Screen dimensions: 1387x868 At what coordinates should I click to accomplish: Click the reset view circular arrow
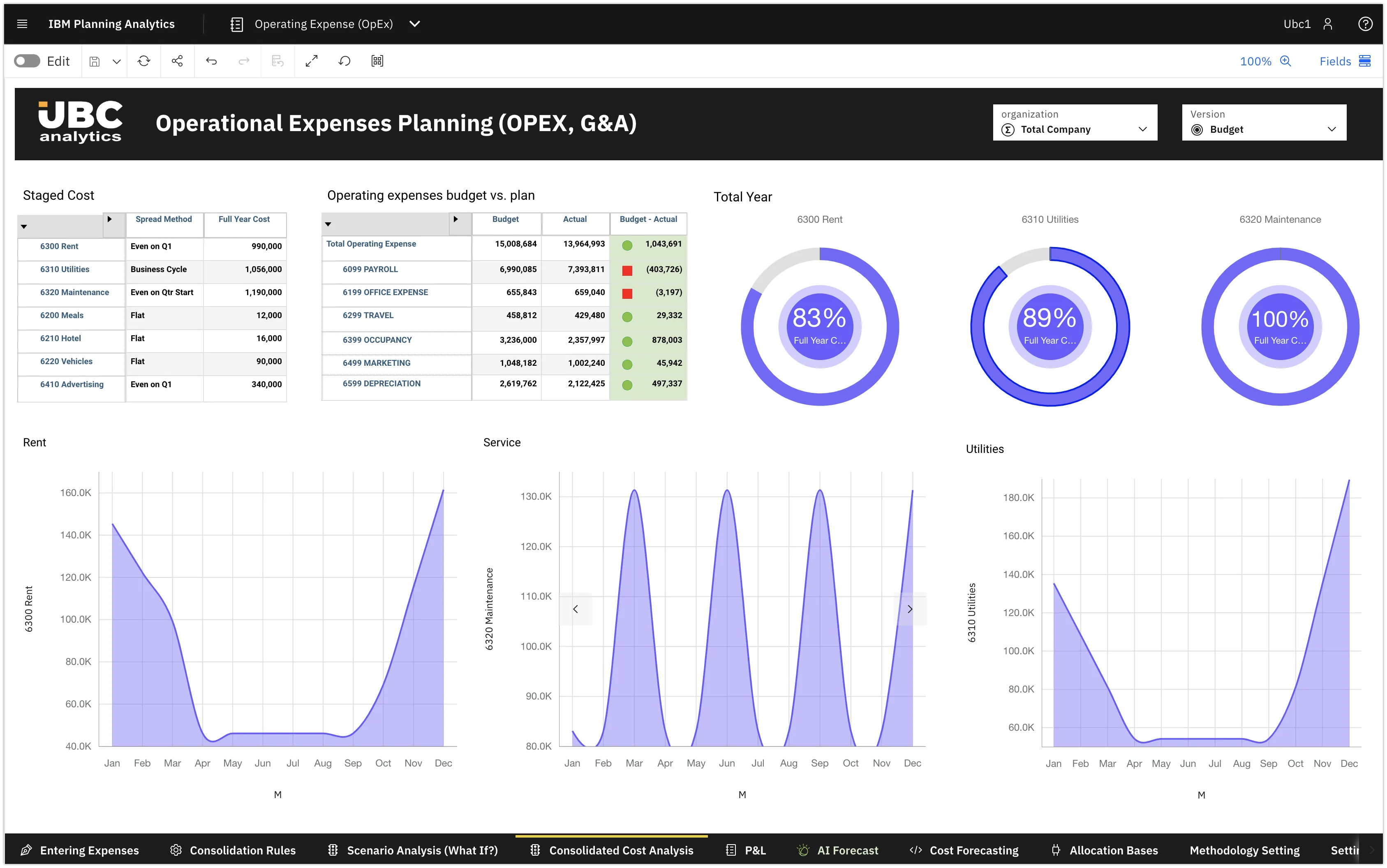[x=344, y=61]
